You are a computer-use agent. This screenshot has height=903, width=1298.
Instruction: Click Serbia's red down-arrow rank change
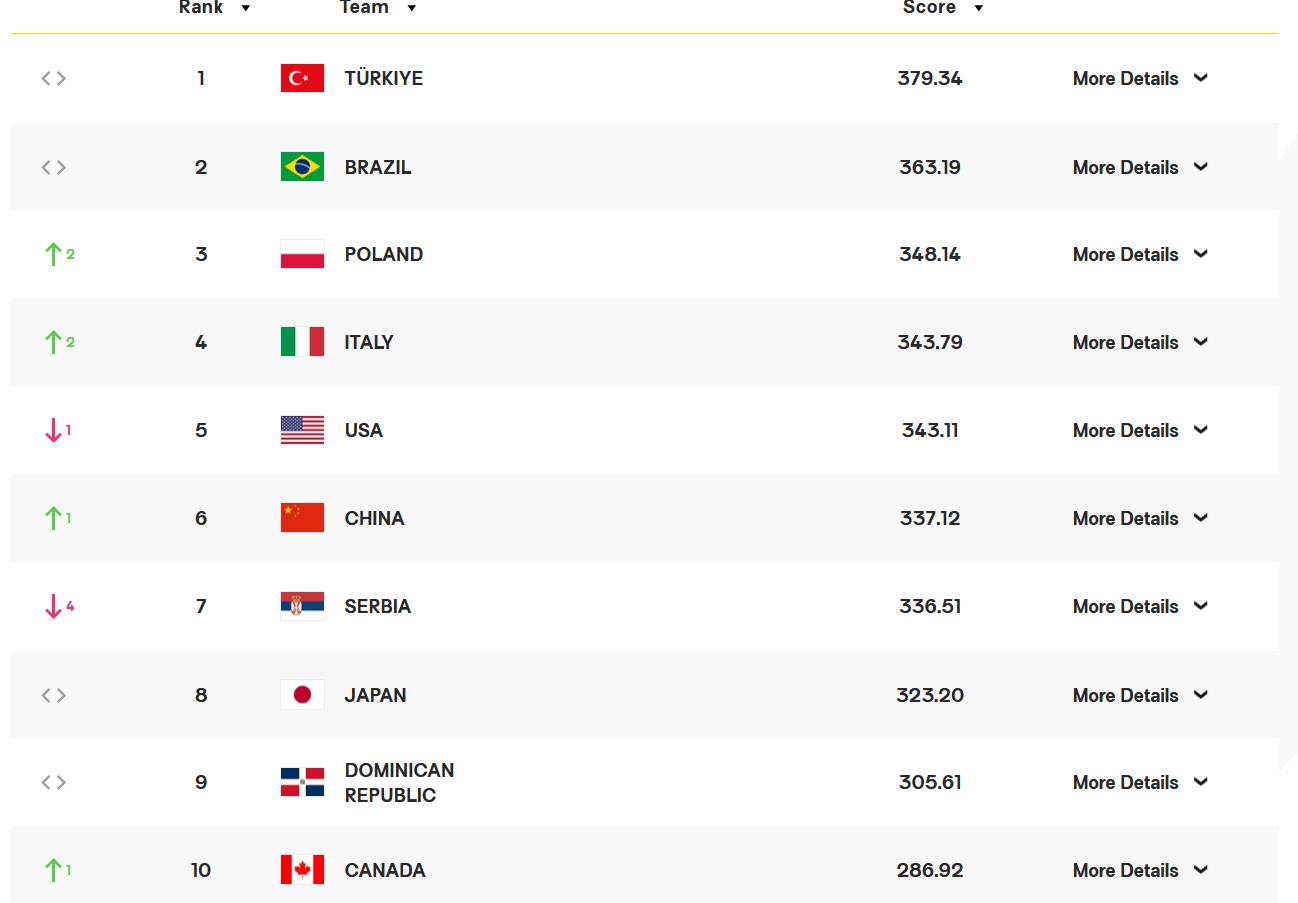pyautogui.click(x=56, y=606)
